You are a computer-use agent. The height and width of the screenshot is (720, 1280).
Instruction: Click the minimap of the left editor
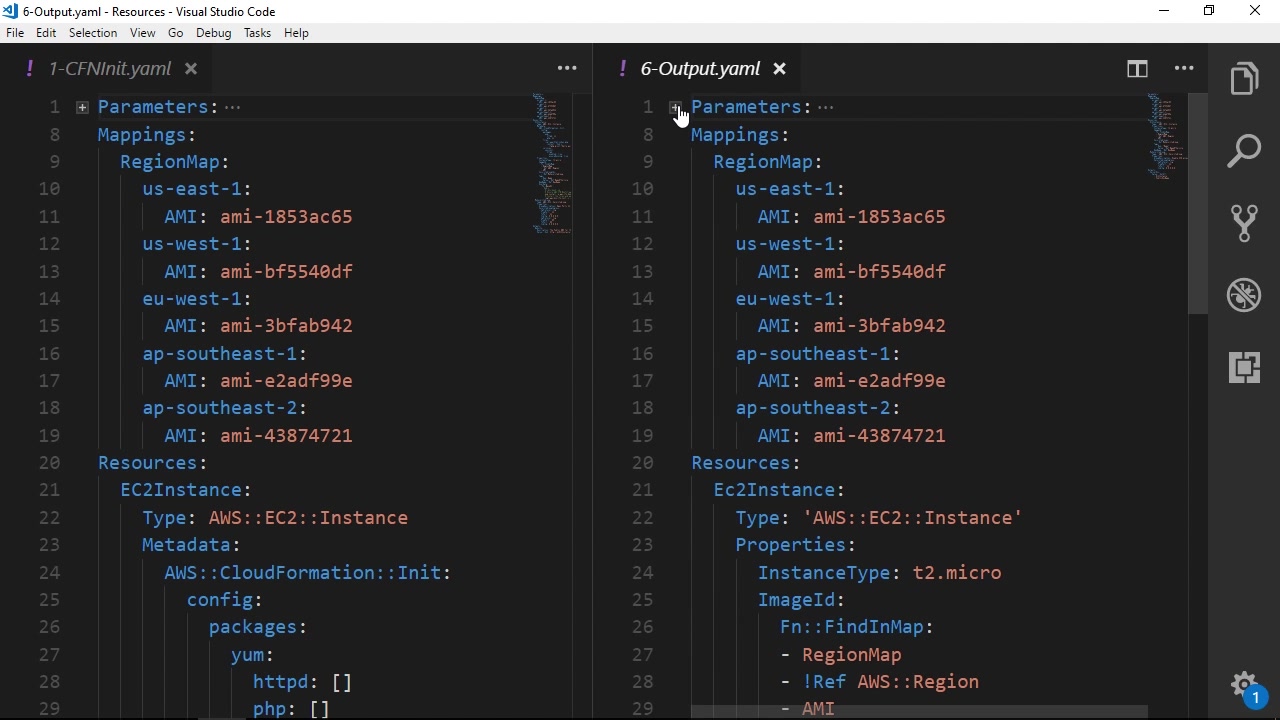click(x=552, y=165)
